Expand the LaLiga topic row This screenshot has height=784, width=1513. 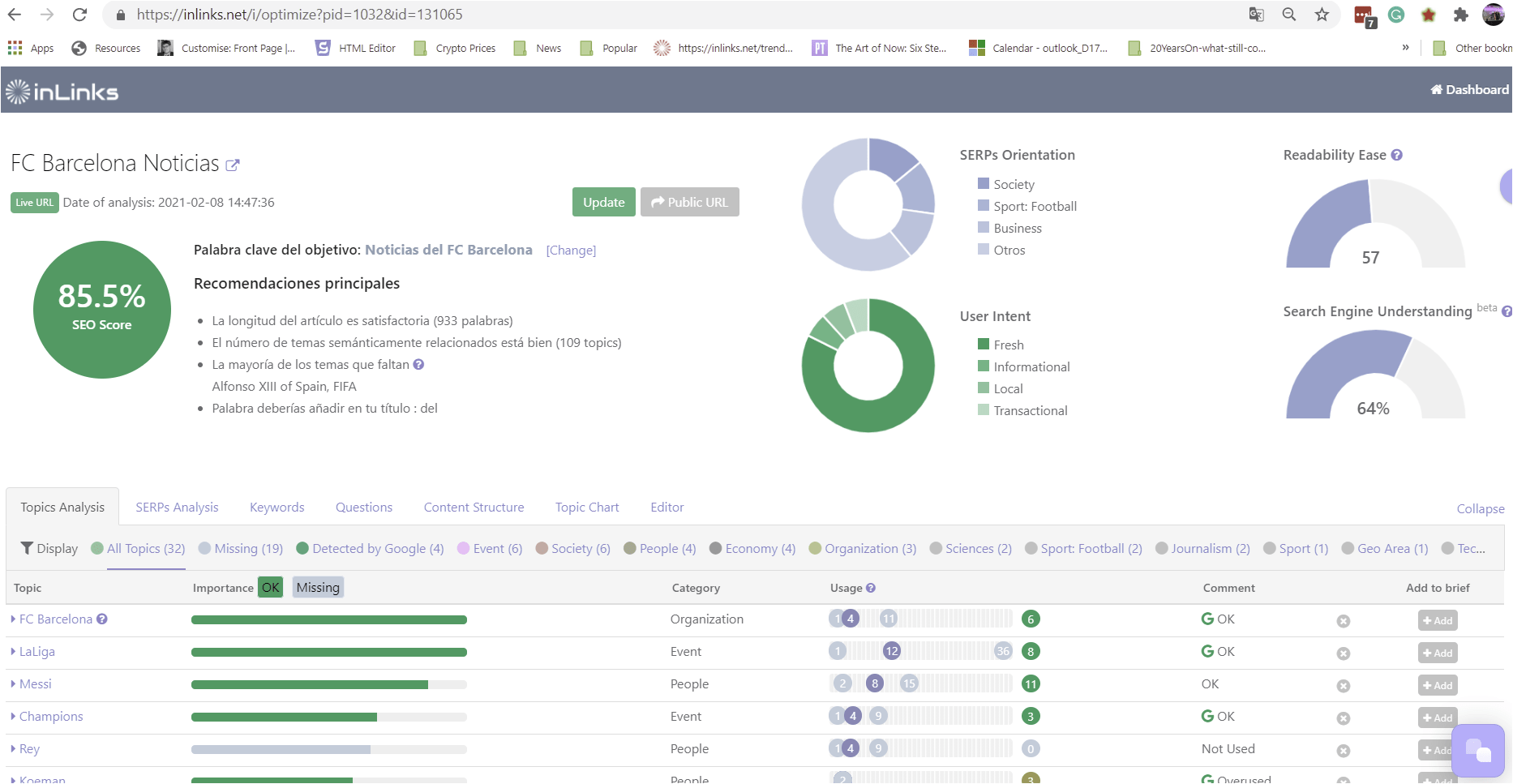coord(13,651)
